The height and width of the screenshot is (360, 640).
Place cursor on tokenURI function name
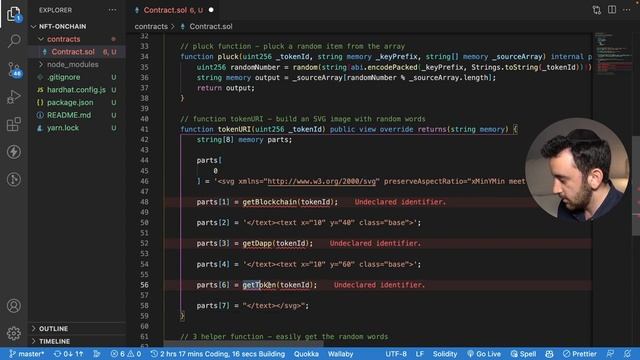[234, 129]
